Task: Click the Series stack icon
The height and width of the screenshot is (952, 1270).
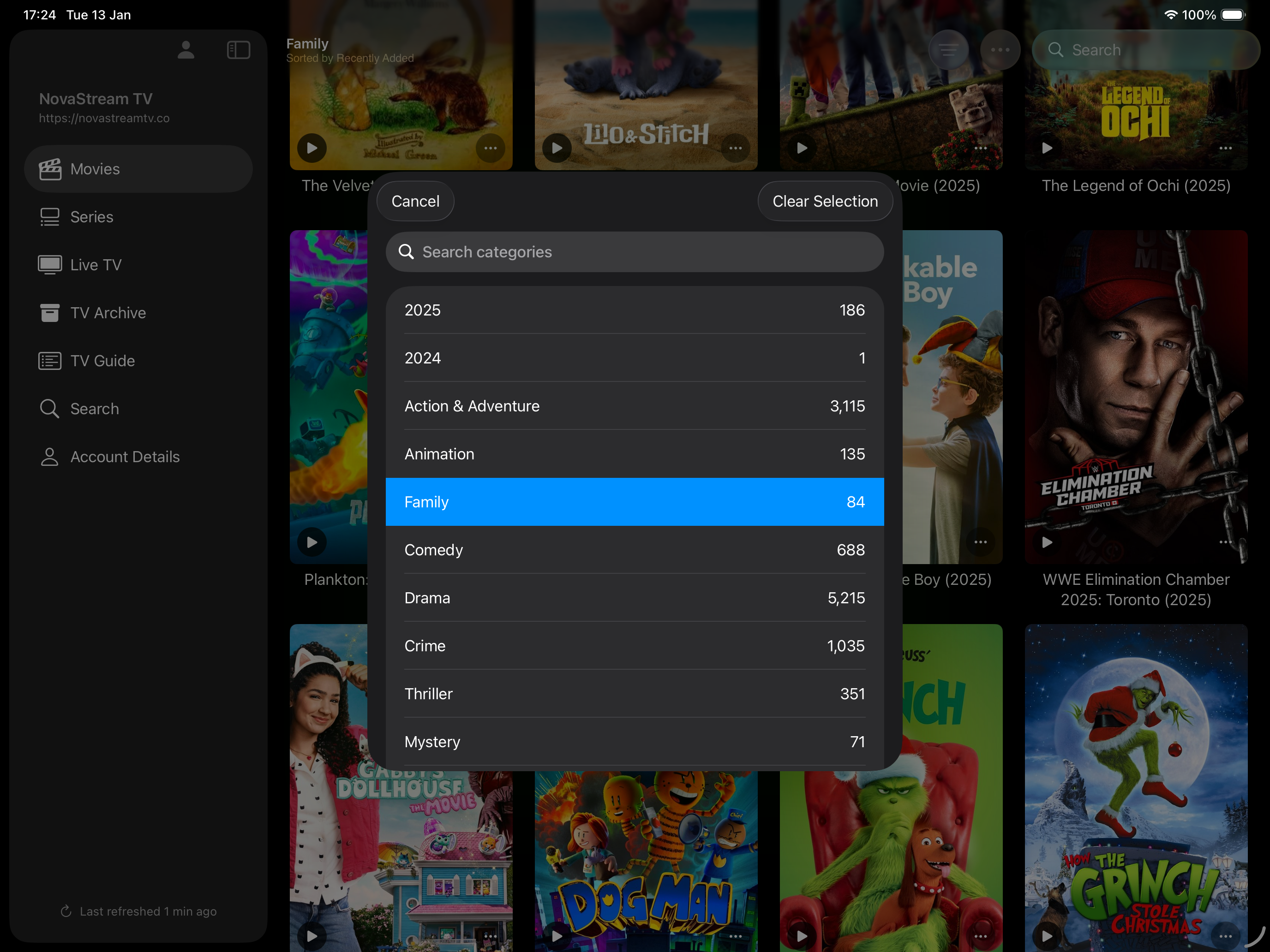Action: point(50,217)
